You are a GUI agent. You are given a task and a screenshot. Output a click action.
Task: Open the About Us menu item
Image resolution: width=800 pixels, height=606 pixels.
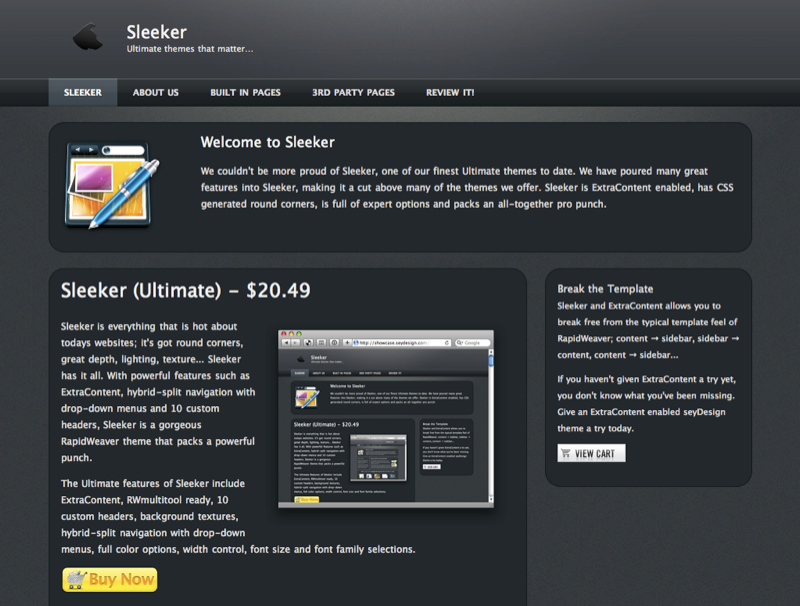(x=156, y=92)
